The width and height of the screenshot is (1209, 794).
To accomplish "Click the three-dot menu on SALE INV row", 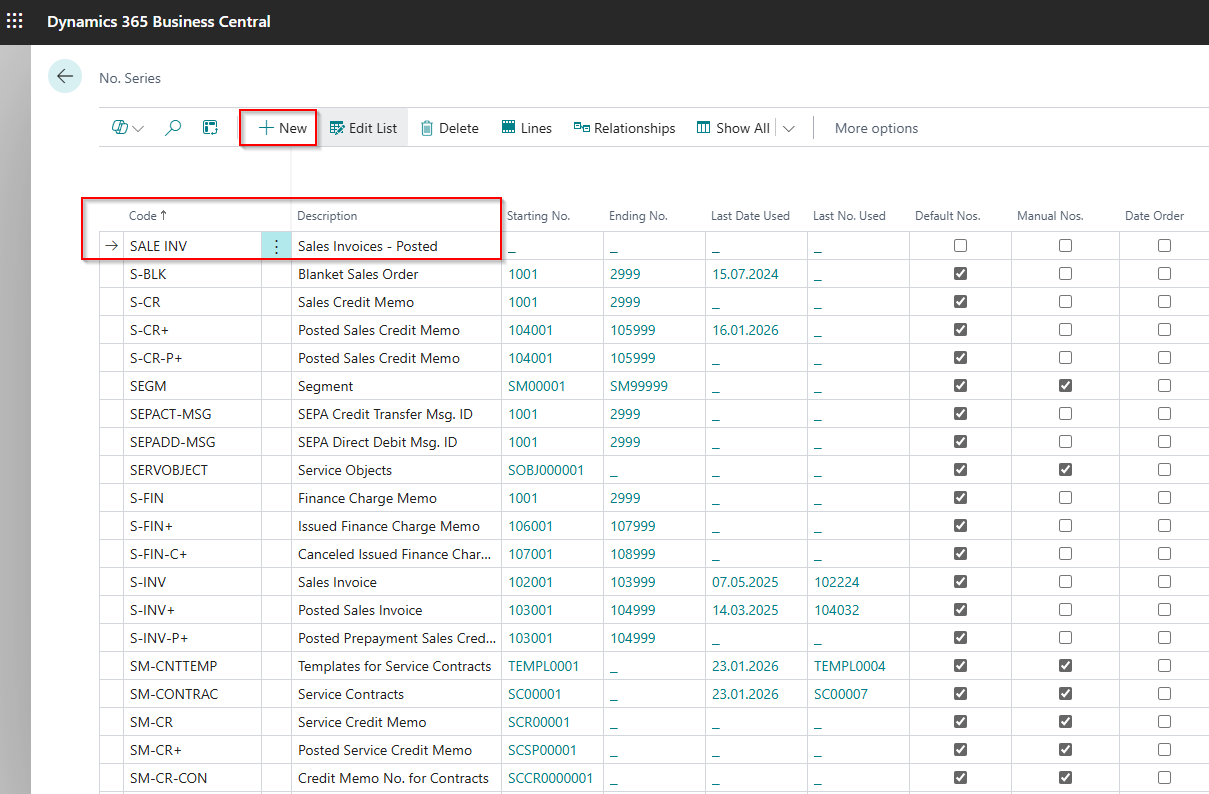I will [x=277, y=246].
